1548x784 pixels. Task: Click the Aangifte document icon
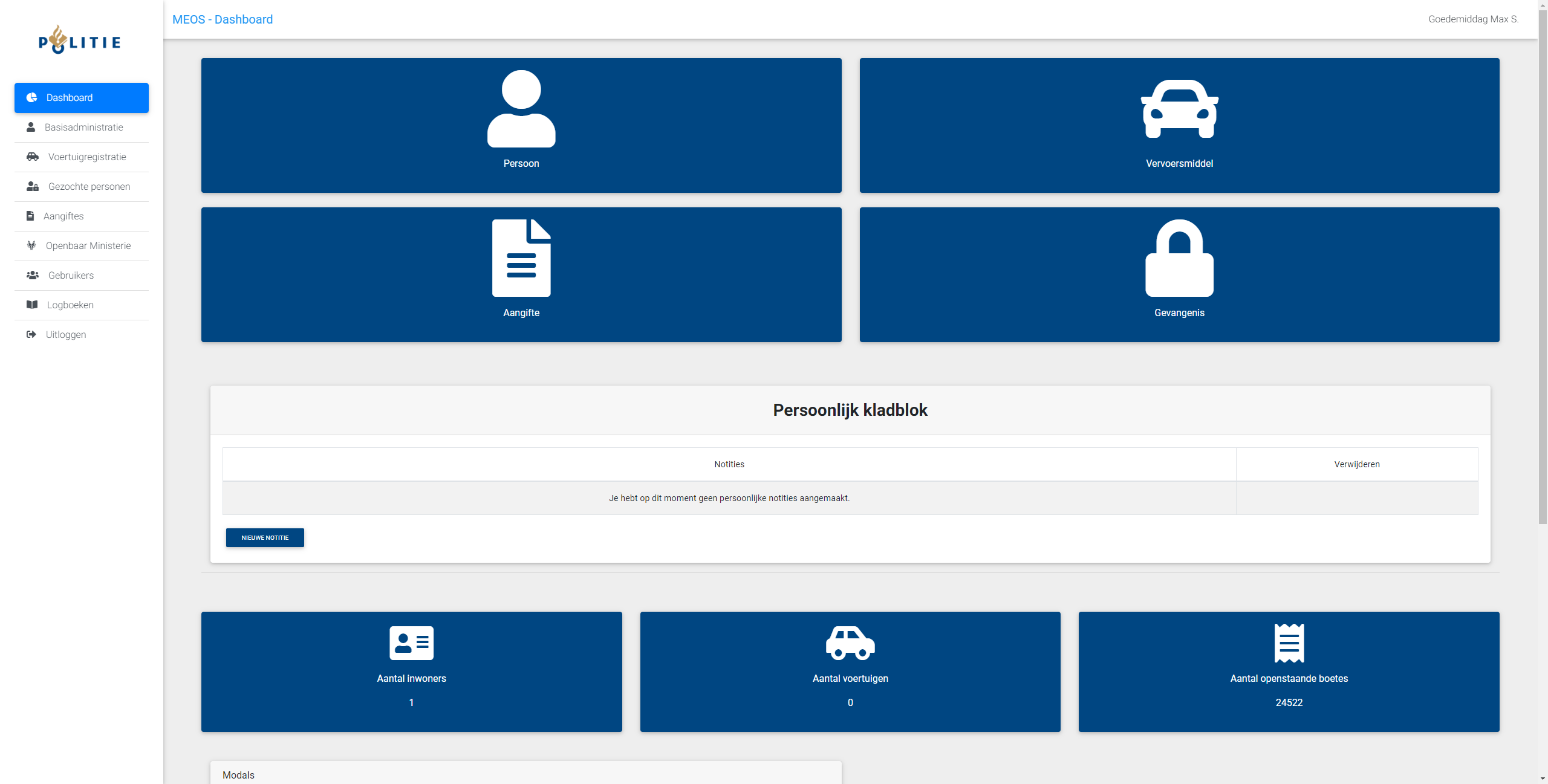(x=521, y=259)
